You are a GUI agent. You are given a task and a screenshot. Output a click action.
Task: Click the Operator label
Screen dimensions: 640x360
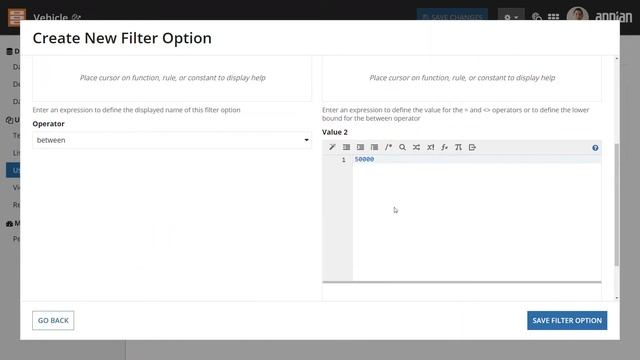pyautogui.click(x=49, y=124)
